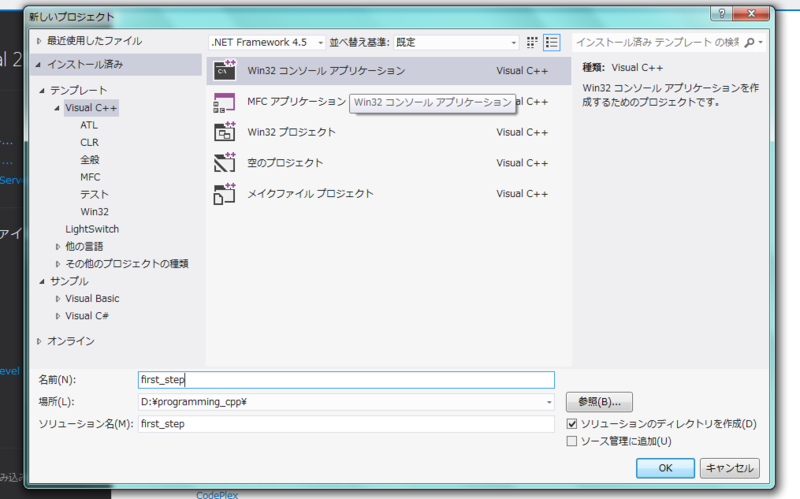Open the .NET Framework 4.5 dropdown
Viewport: 800px width, 499px height.
point(267,42)
